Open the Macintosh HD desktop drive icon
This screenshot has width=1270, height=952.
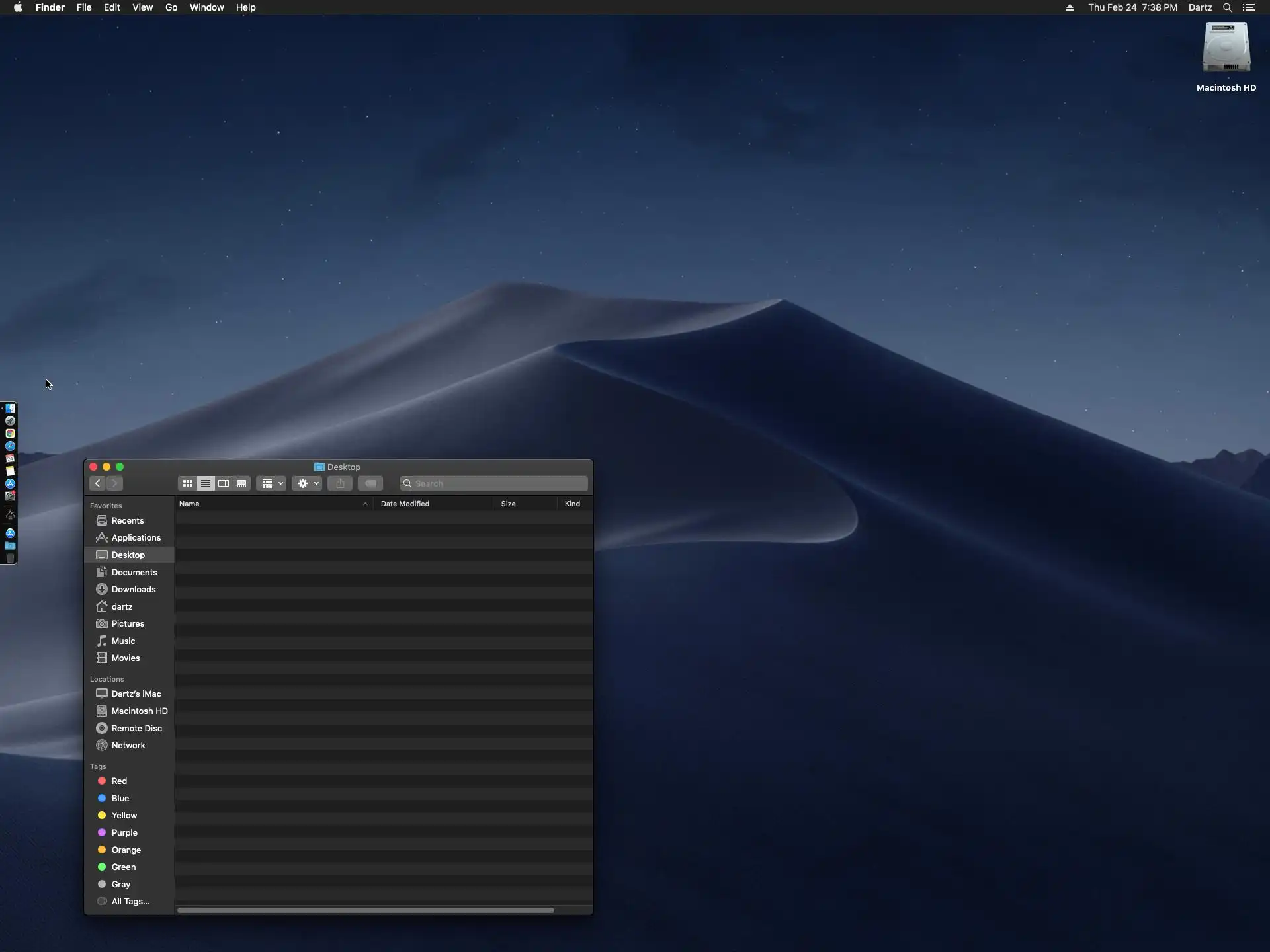click(1226, 49)
